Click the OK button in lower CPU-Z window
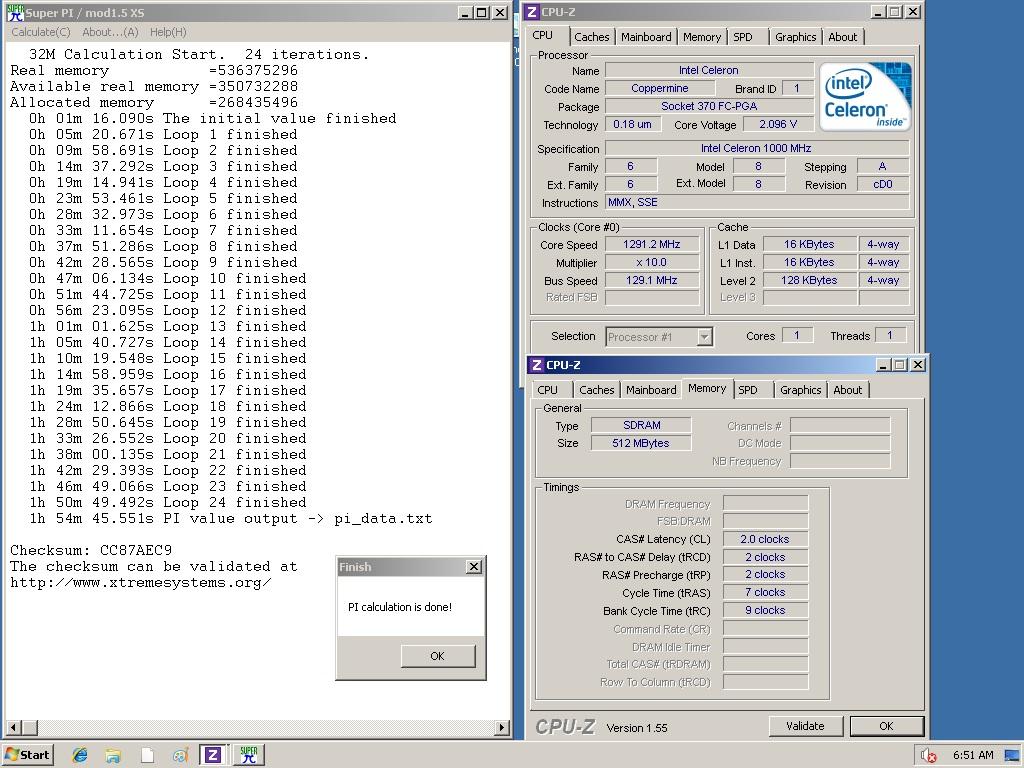This screenshot has width=1024, height=768. coord(886,726)
